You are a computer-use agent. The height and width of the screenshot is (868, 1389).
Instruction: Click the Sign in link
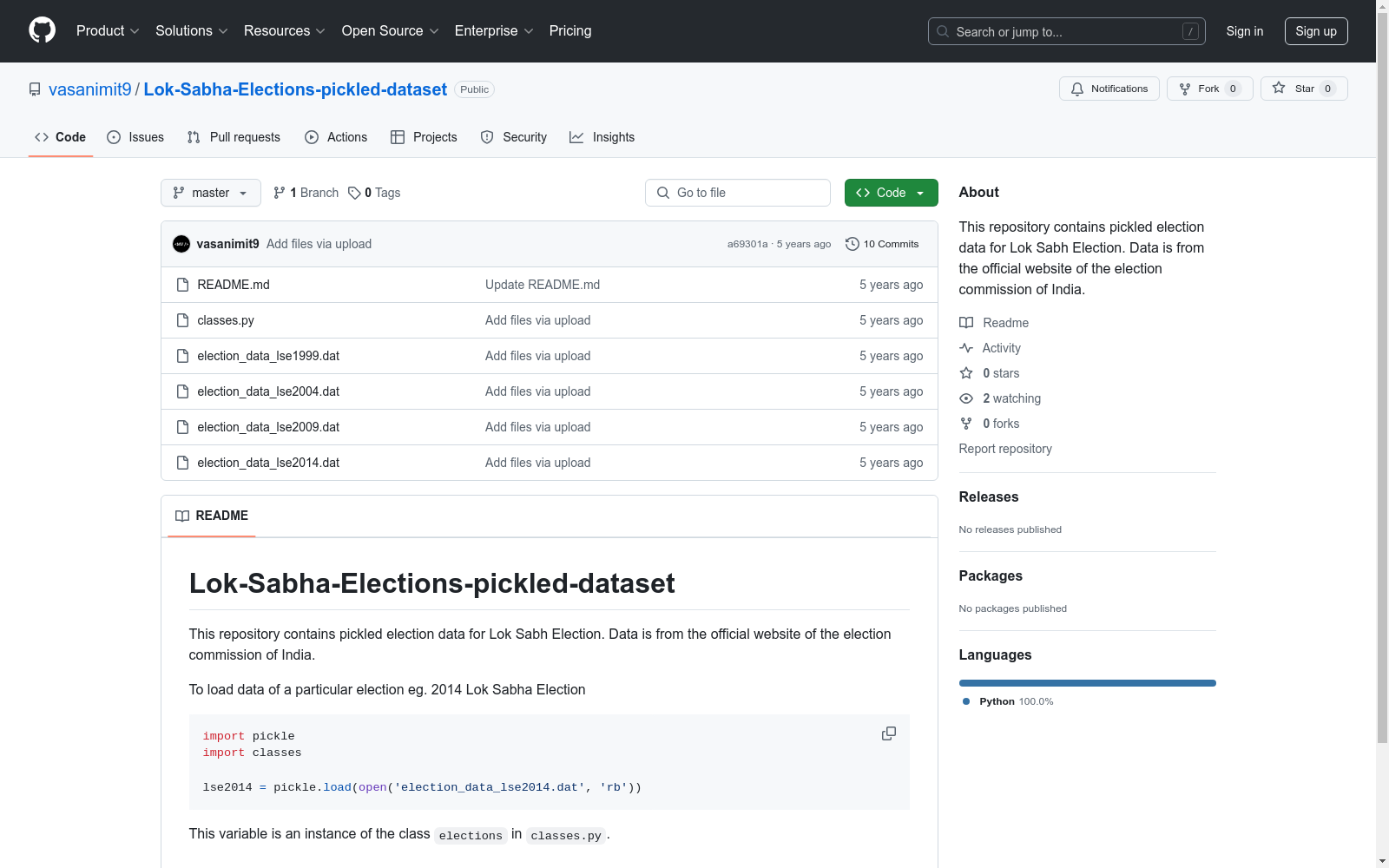[x=1245, y=31]
